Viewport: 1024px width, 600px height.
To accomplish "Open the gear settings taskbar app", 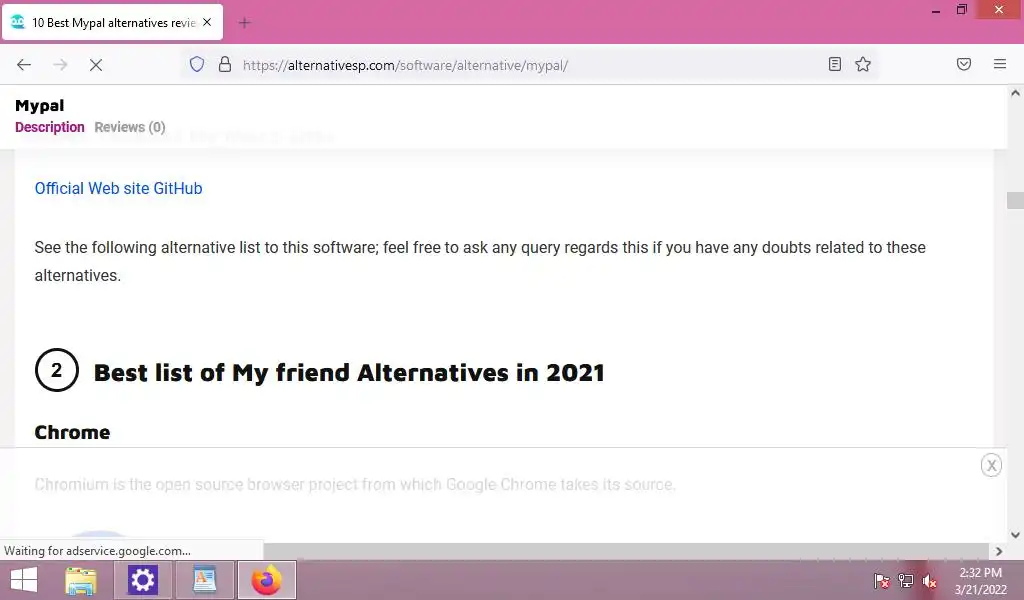I will pos(143,580).
